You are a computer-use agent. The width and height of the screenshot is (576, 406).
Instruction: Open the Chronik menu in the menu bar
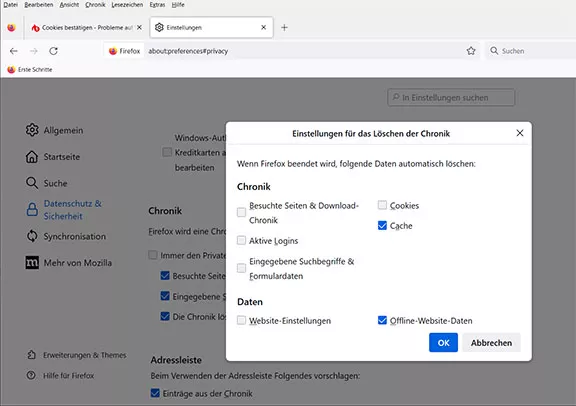(95, 5)
